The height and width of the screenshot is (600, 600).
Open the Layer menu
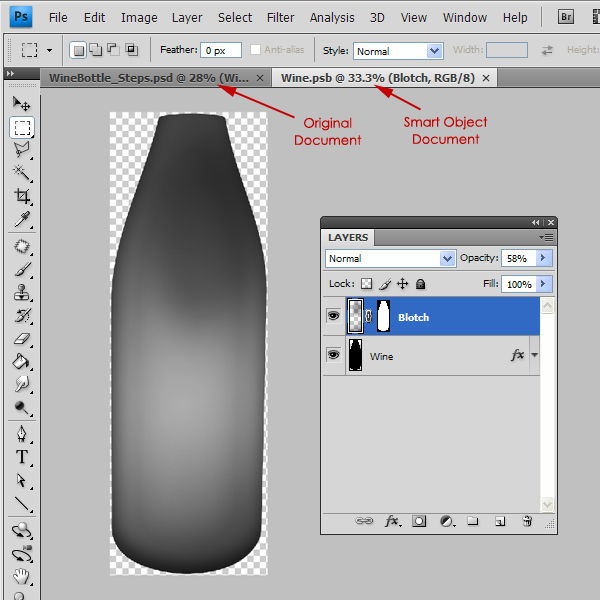pos(187,18)
